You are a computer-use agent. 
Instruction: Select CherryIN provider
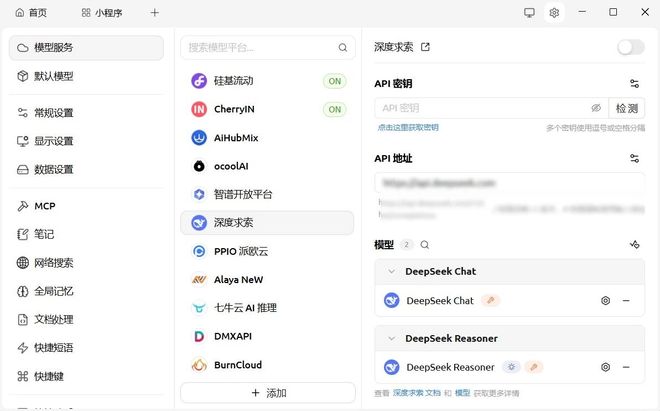(268, 109)
